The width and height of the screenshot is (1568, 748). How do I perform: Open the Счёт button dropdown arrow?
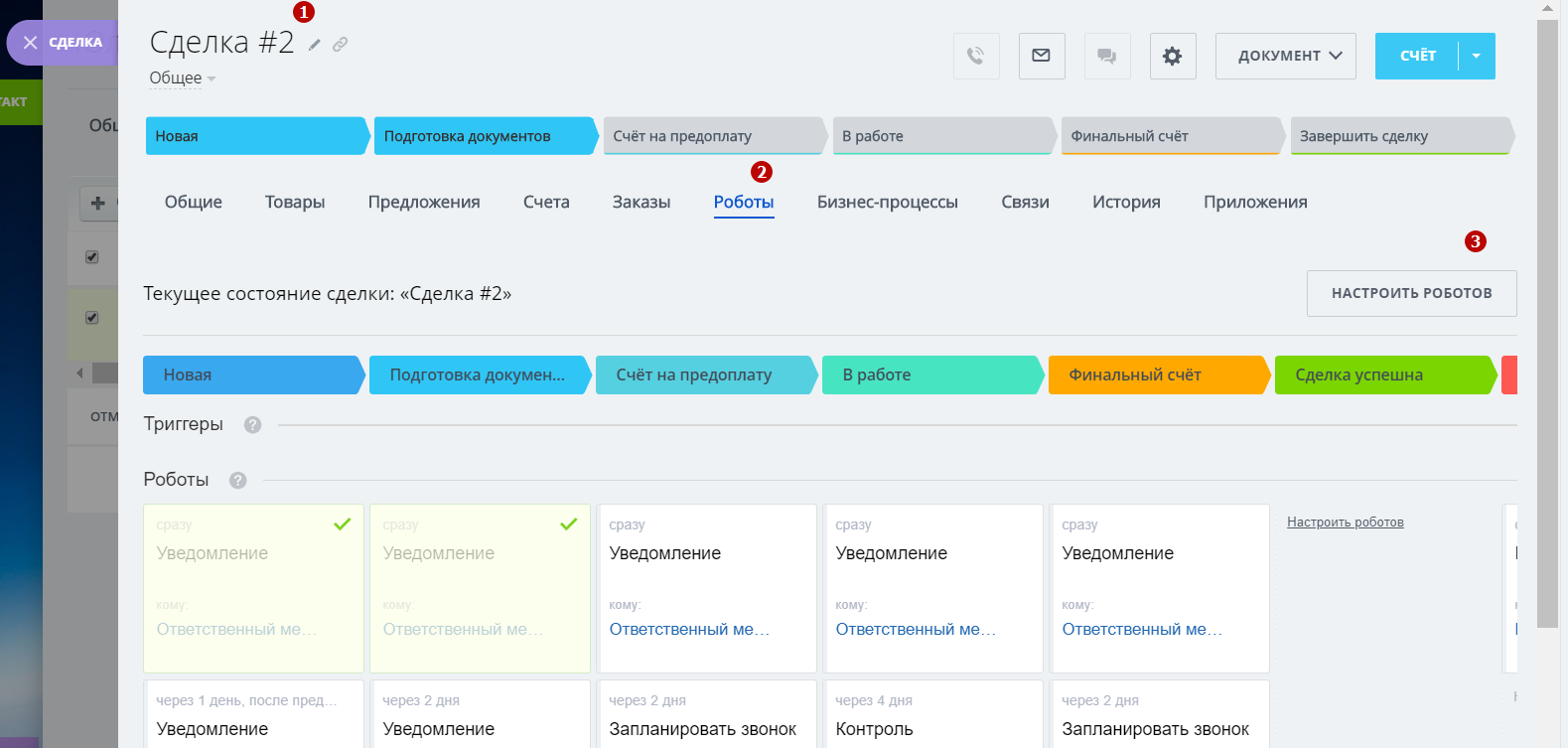point(1477,56)
